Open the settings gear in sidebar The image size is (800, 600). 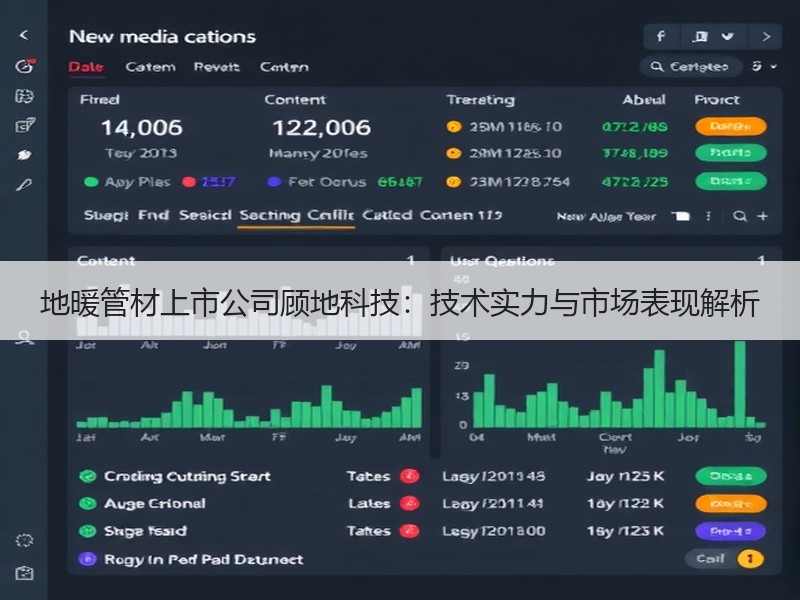[24, 541]
